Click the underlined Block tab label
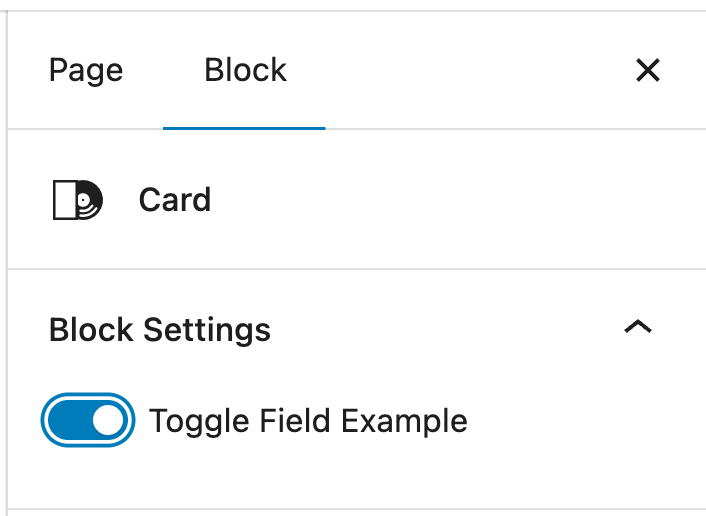The image size is (706, 516). (245, 70)
